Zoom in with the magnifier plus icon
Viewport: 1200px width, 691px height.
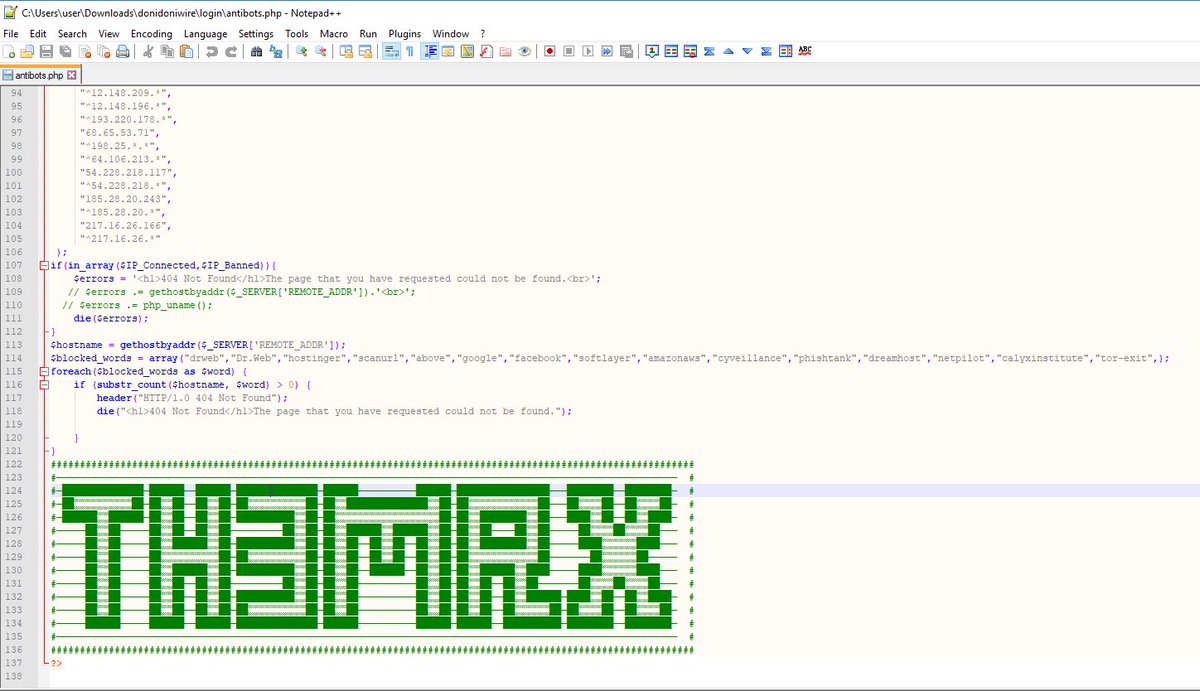click(301, 51)
